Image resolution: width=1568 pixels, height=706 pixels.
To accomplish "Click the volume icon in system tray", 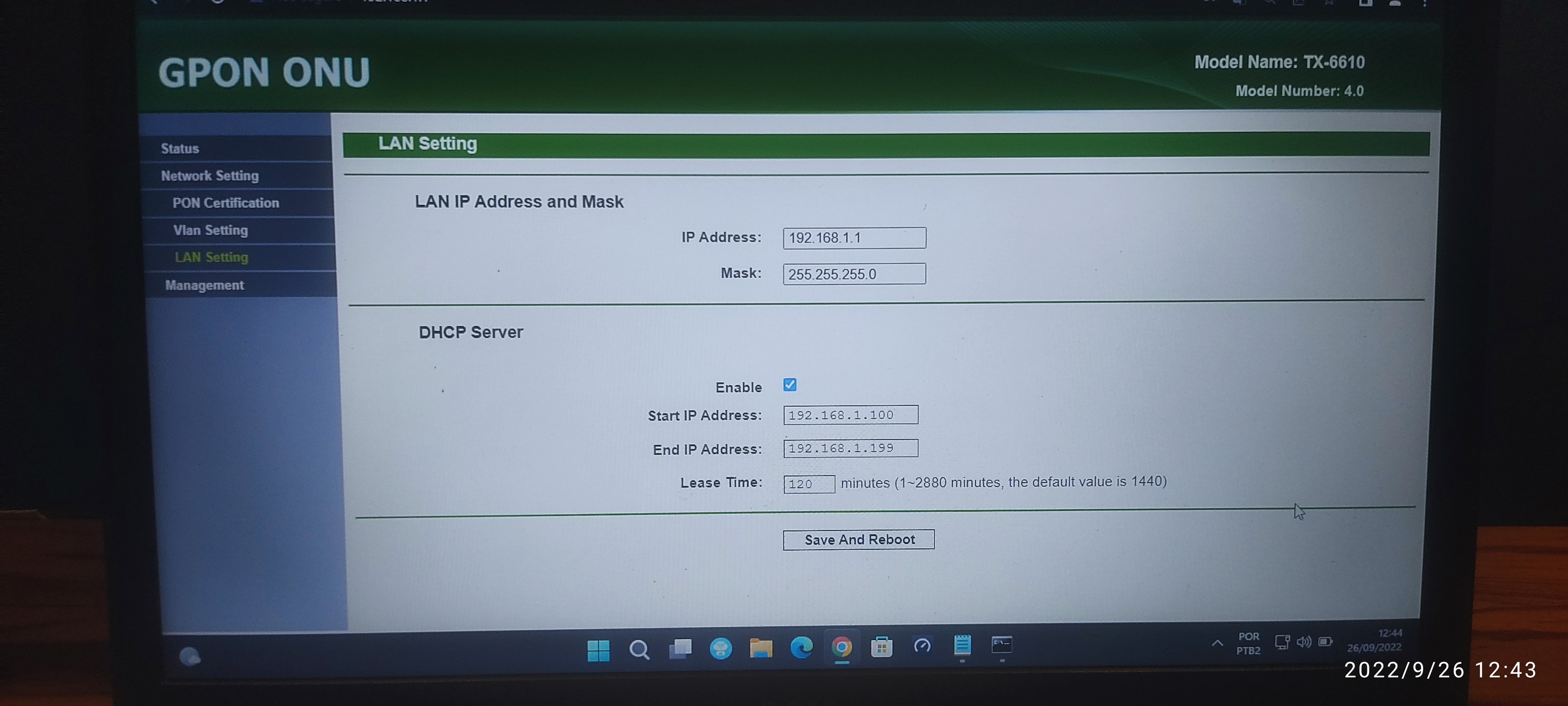I will tap(1303, 642).
